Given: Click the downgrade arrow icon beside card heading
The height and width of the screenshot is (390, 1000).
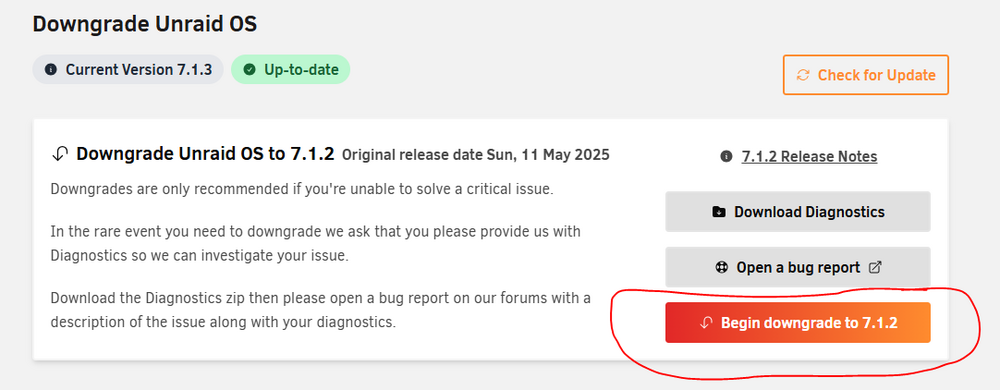Looking at the screenshot, I should pyautogui.click(x=59, y=154).
